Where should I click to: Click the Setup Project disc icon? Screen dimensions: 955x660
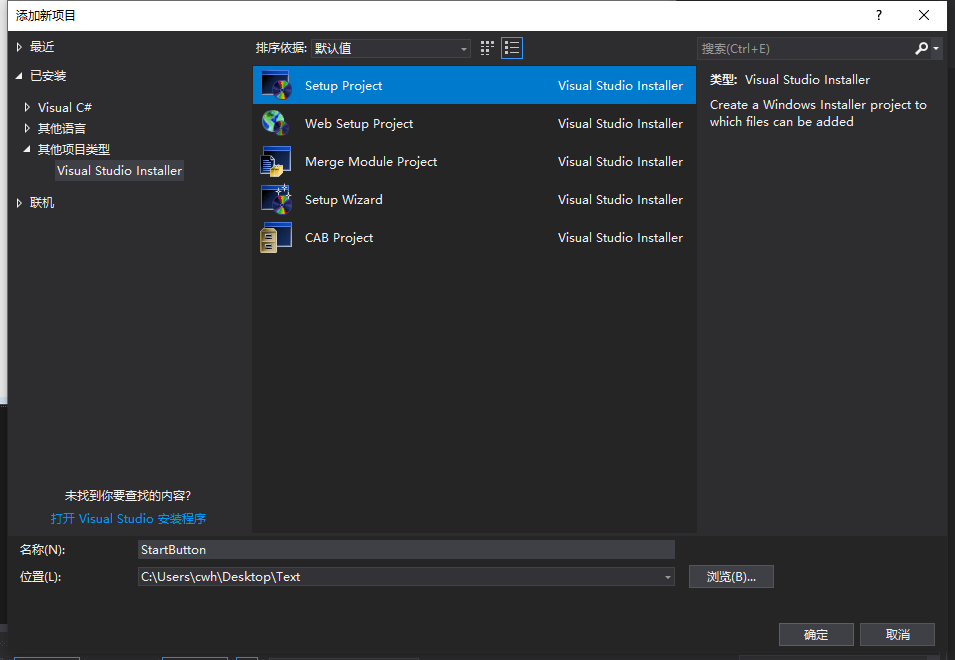(276, 85)
